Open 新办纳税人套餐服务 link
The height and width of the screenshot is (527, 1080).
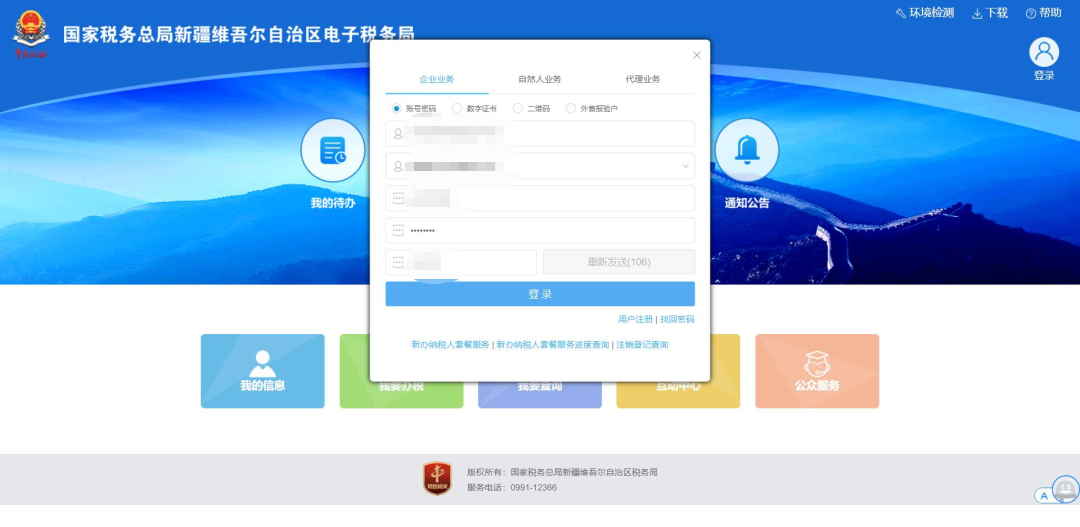(450, 344)
